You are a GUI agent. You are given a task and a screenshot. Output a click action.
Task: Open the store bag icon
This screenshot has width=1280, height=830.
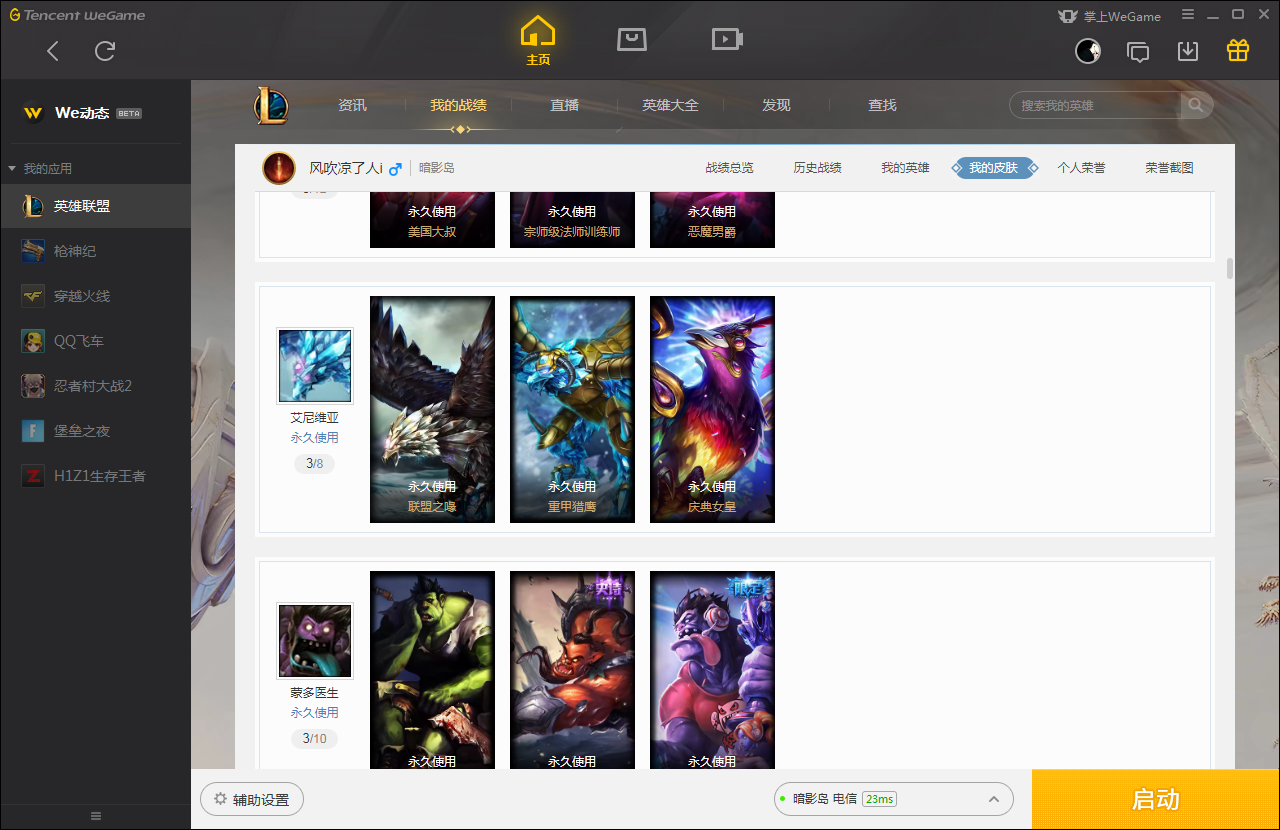tap(632, 39)
